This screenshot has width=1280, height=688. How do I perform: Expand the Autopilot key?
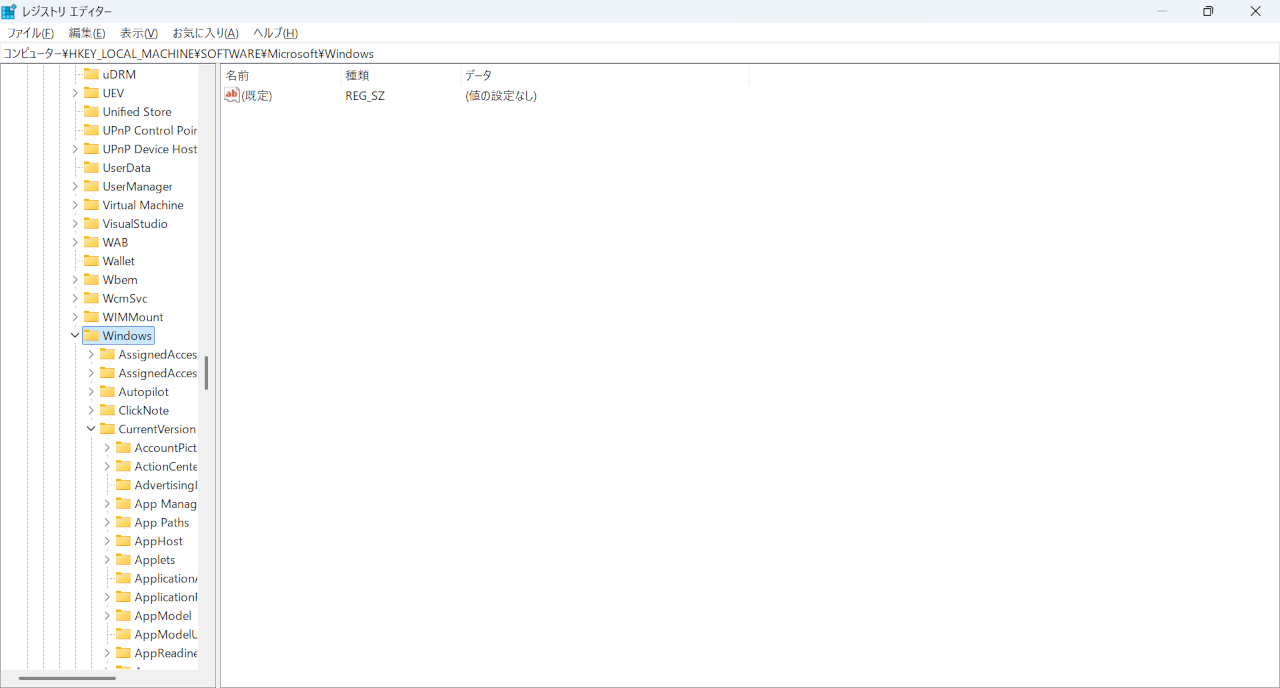[91, 392]
